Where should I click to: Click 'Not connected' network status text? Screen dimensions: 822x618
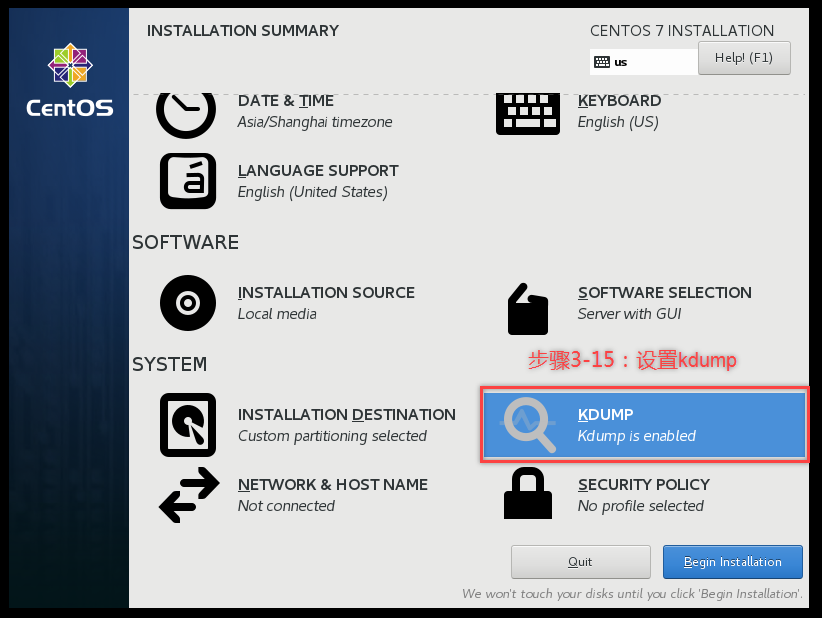[286, 506]
